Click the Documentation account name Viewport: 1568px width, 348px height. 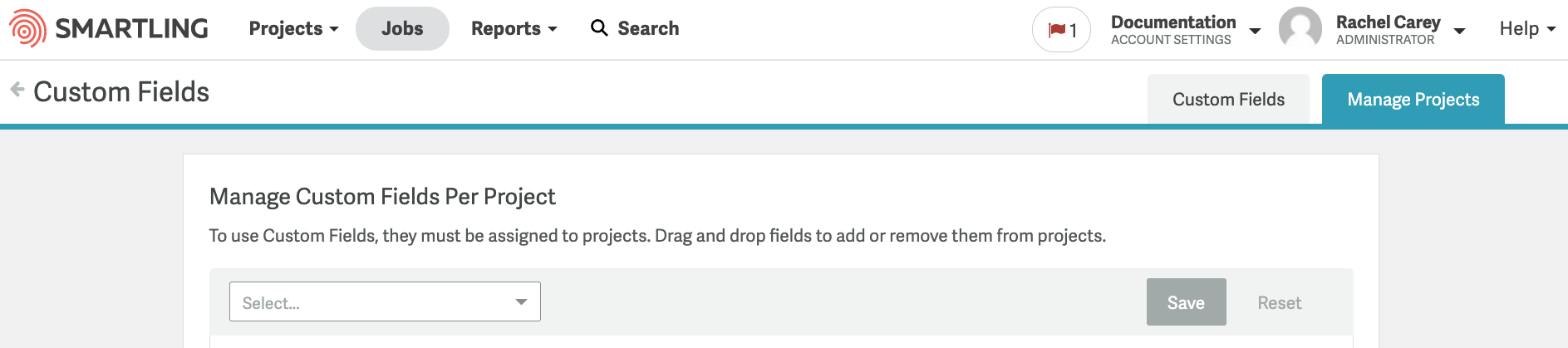1173,22
